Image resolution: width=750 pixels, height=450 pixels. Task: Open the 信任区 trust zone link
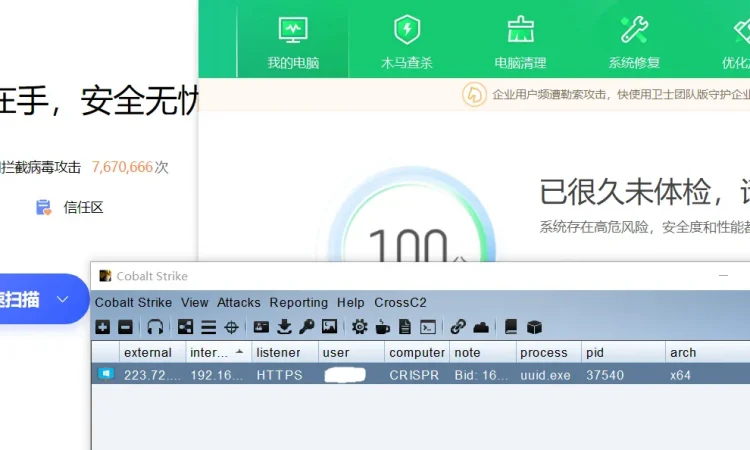83,208
